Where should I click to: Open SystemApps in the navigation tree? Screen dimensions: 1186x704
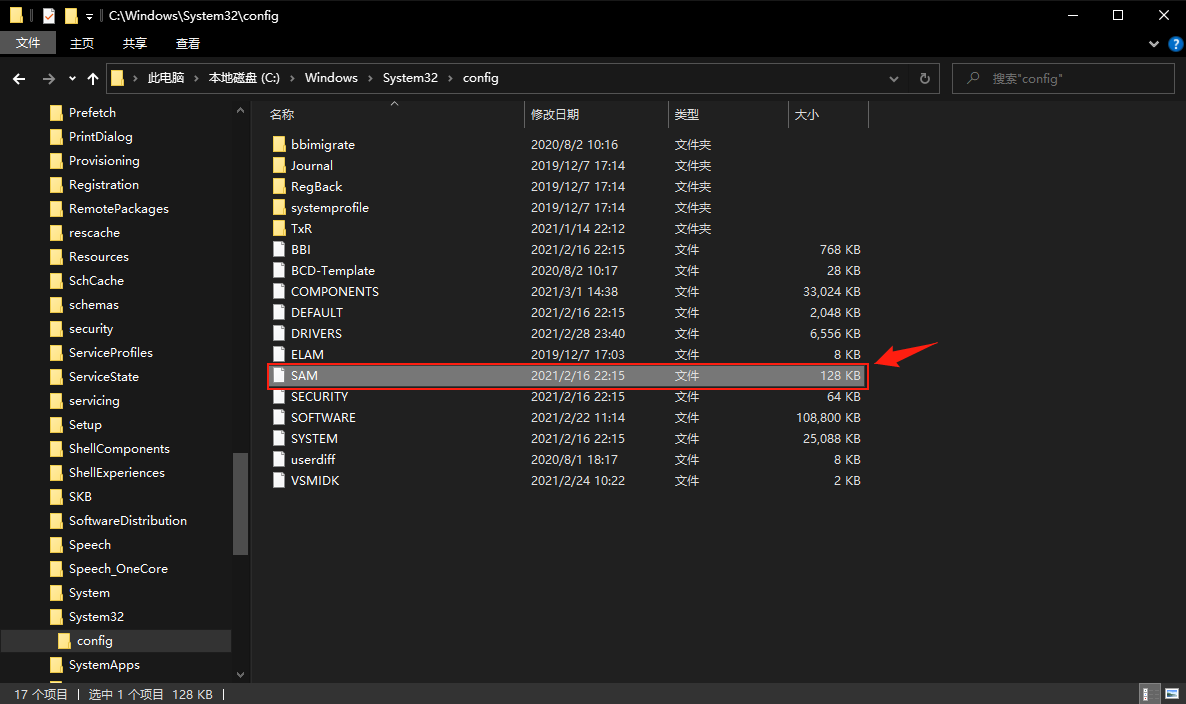click(104, 665)
